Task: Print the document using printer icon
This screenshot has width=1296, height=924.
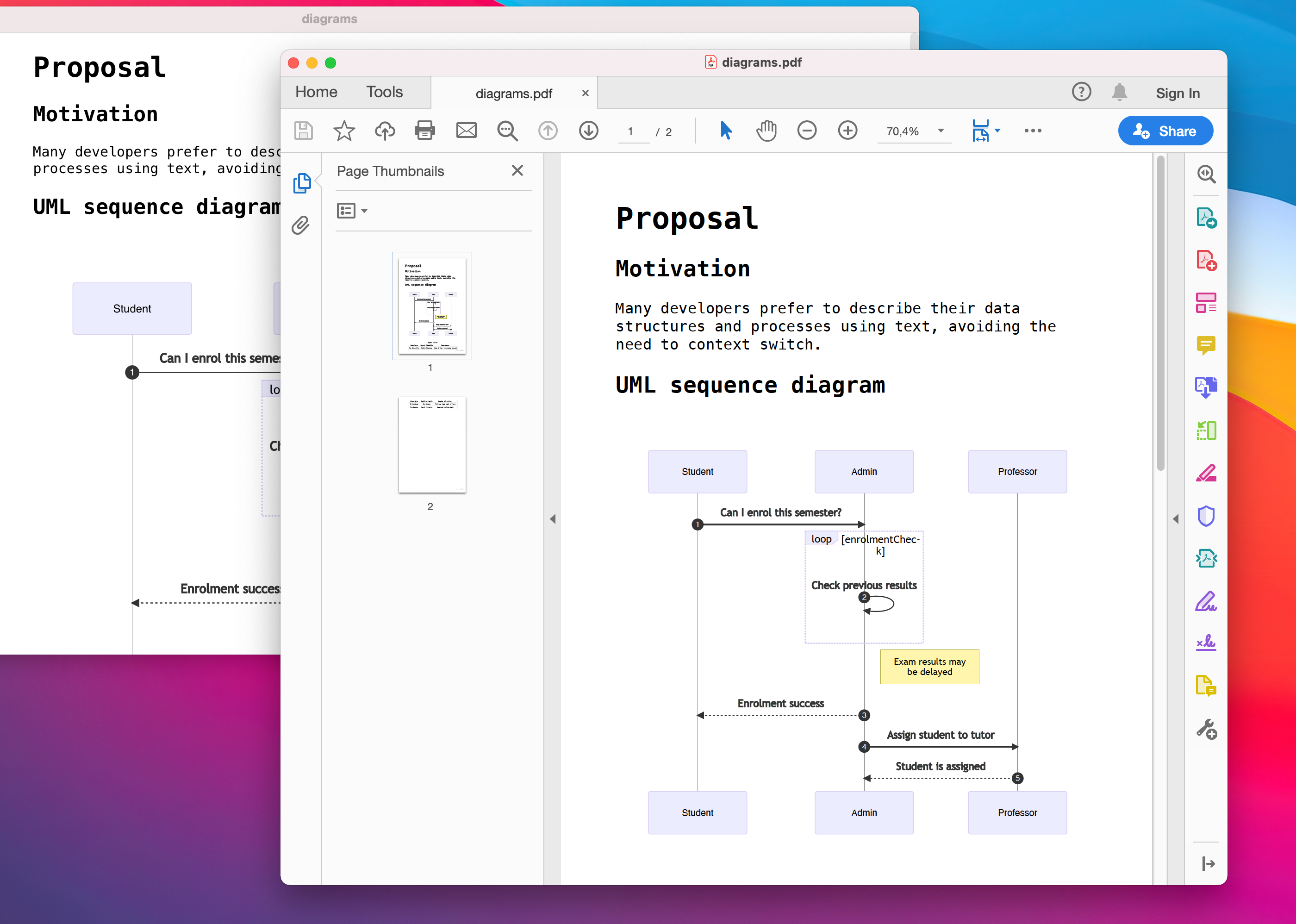Action: (x=424, y=131)
